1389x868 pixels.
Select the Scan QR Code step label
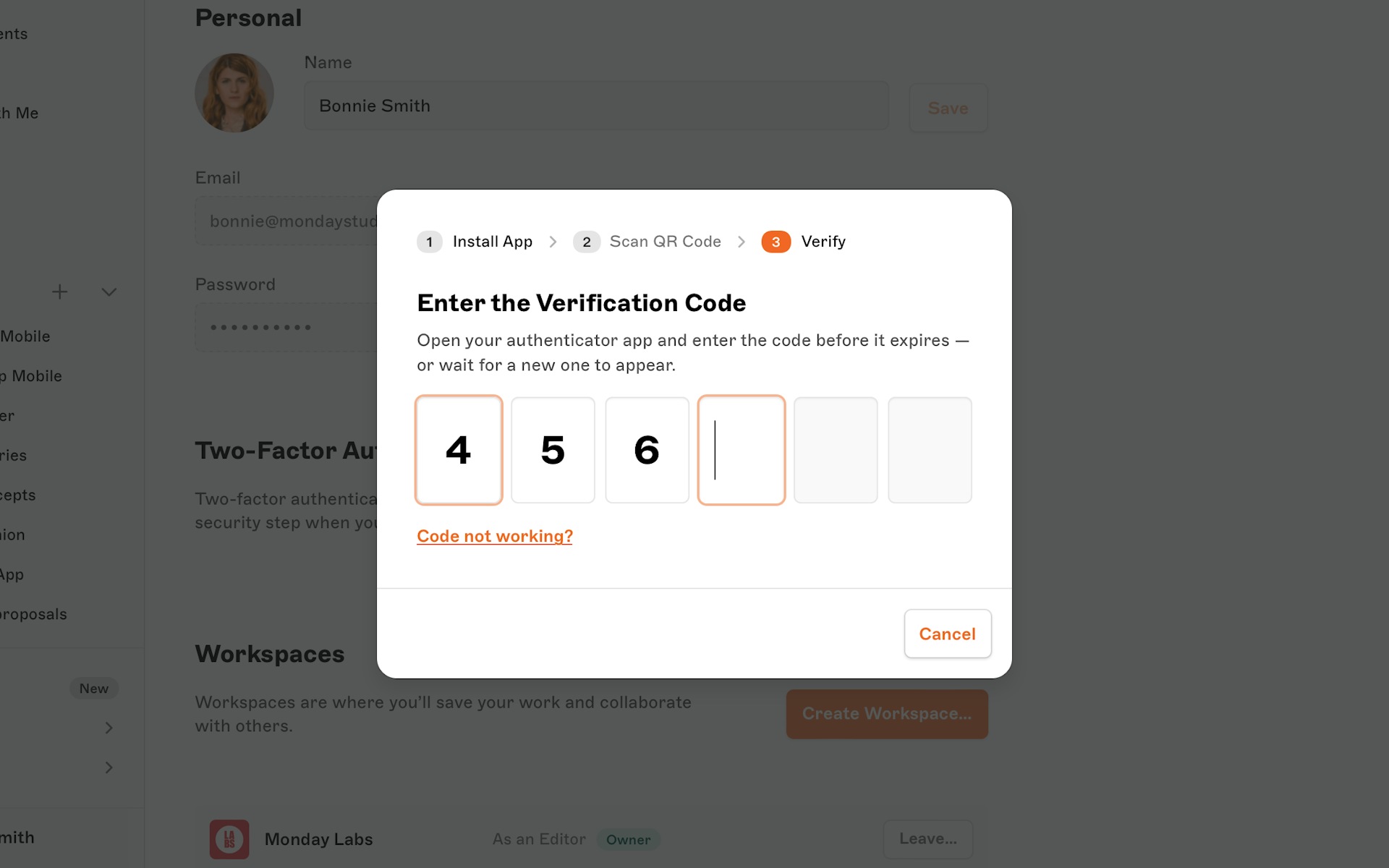pyautogui.click(x=665, y=242)
